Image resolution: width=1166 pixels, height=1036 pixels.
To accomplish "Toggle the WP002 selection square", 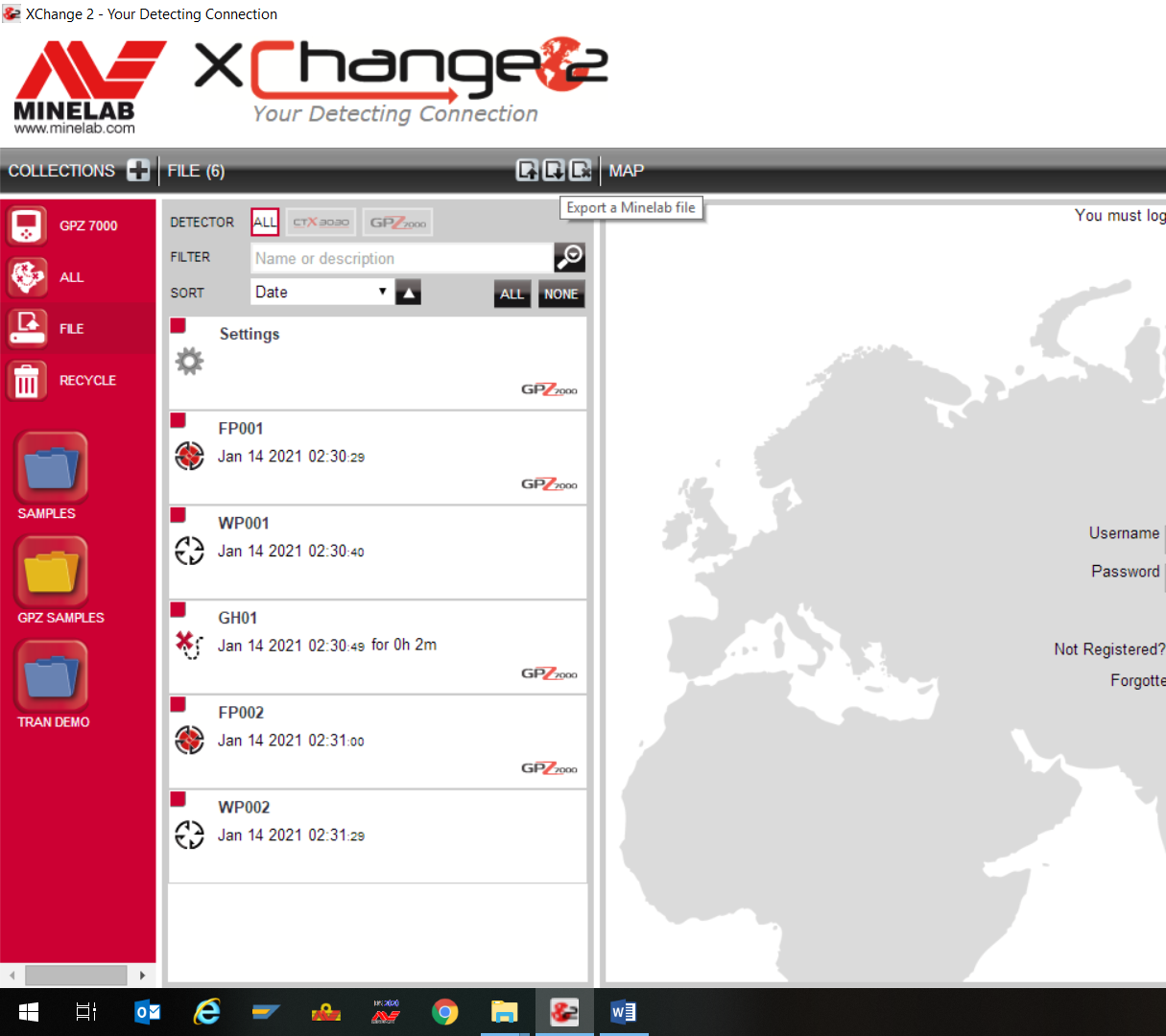I will pyautogui.click(x=178, y=799).
